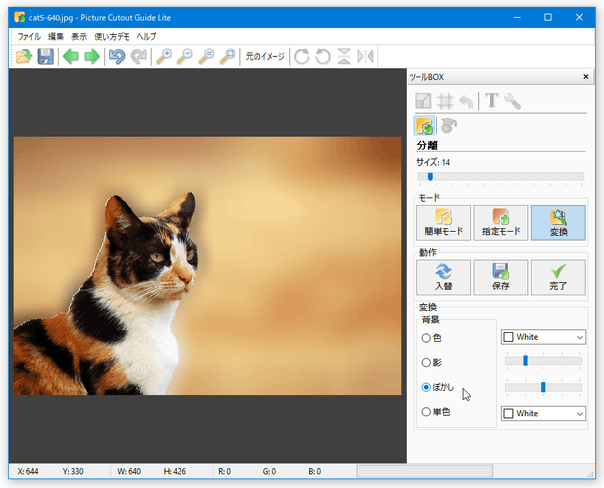Zoom in with the plus magnifier
Viewport: 604px width, 488px height.
coord(164,57)
